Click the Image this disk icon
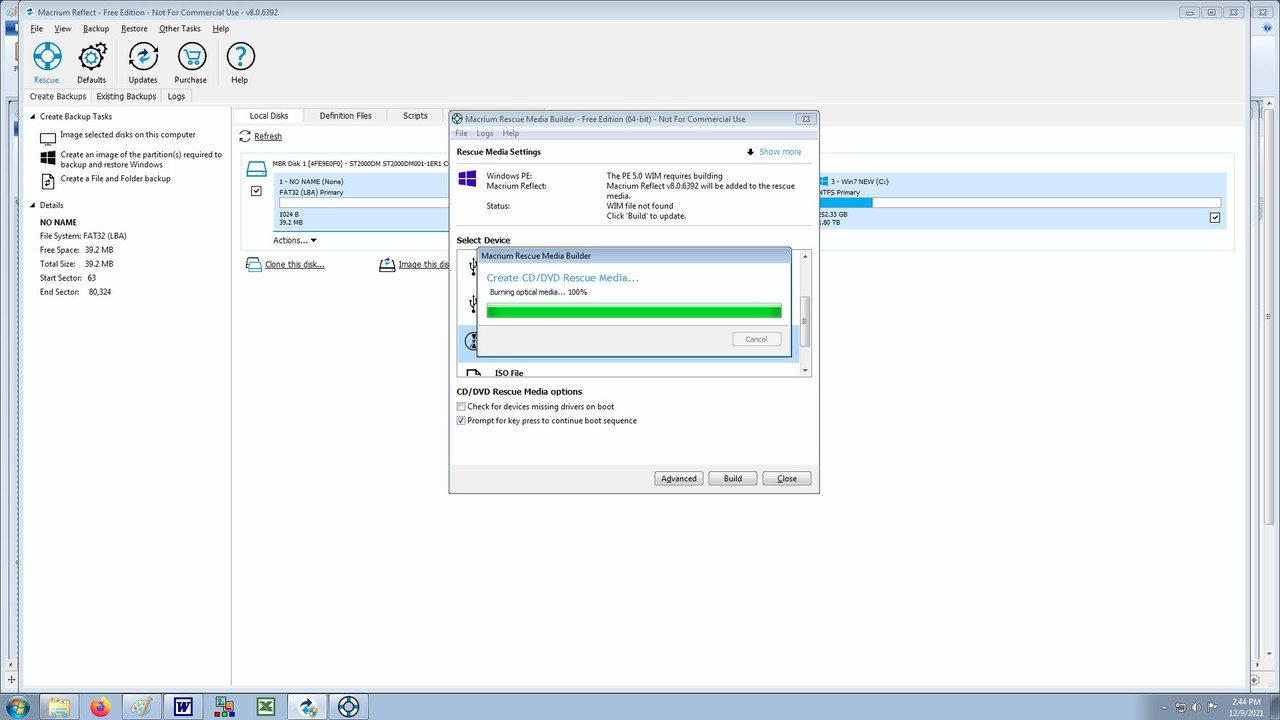The width and height of the screenshot is (1280, 720). (x=387, y=264)
